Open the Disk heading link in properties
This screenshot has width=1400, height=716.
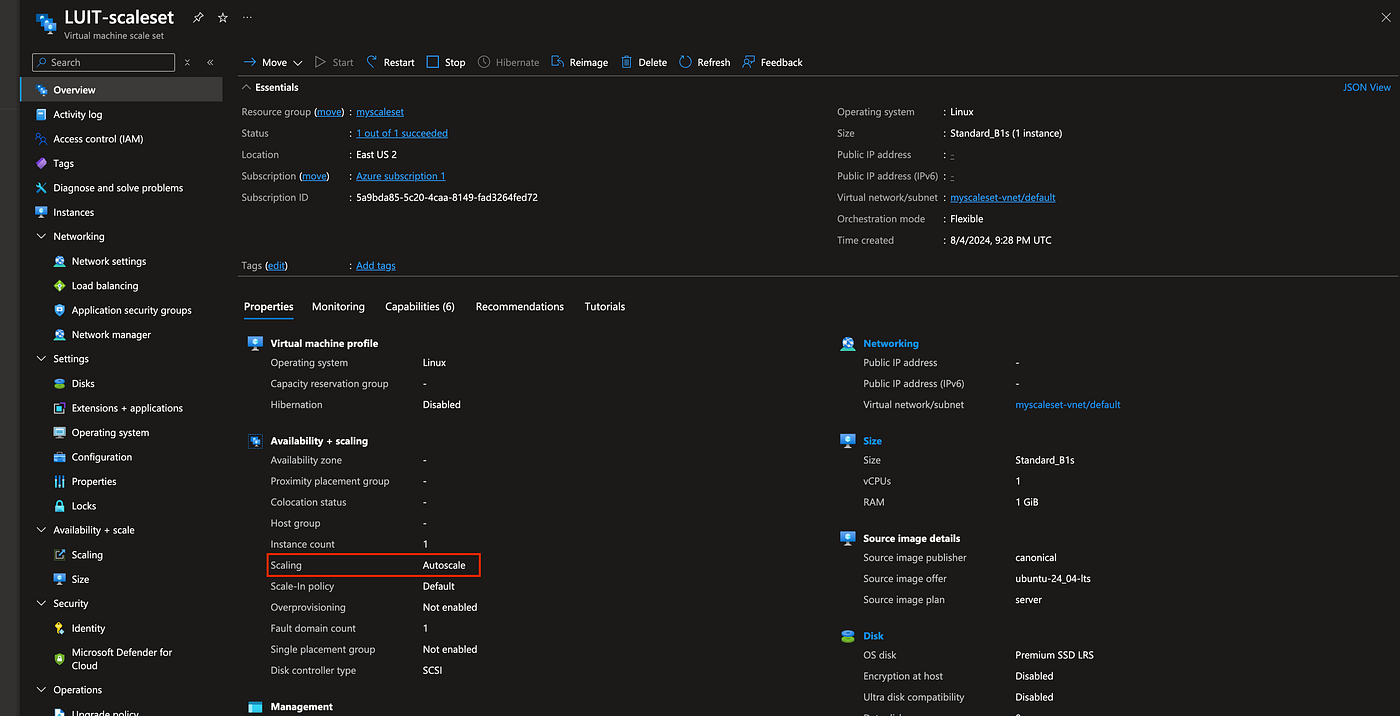pyautogui.click(x=873, y=636)
